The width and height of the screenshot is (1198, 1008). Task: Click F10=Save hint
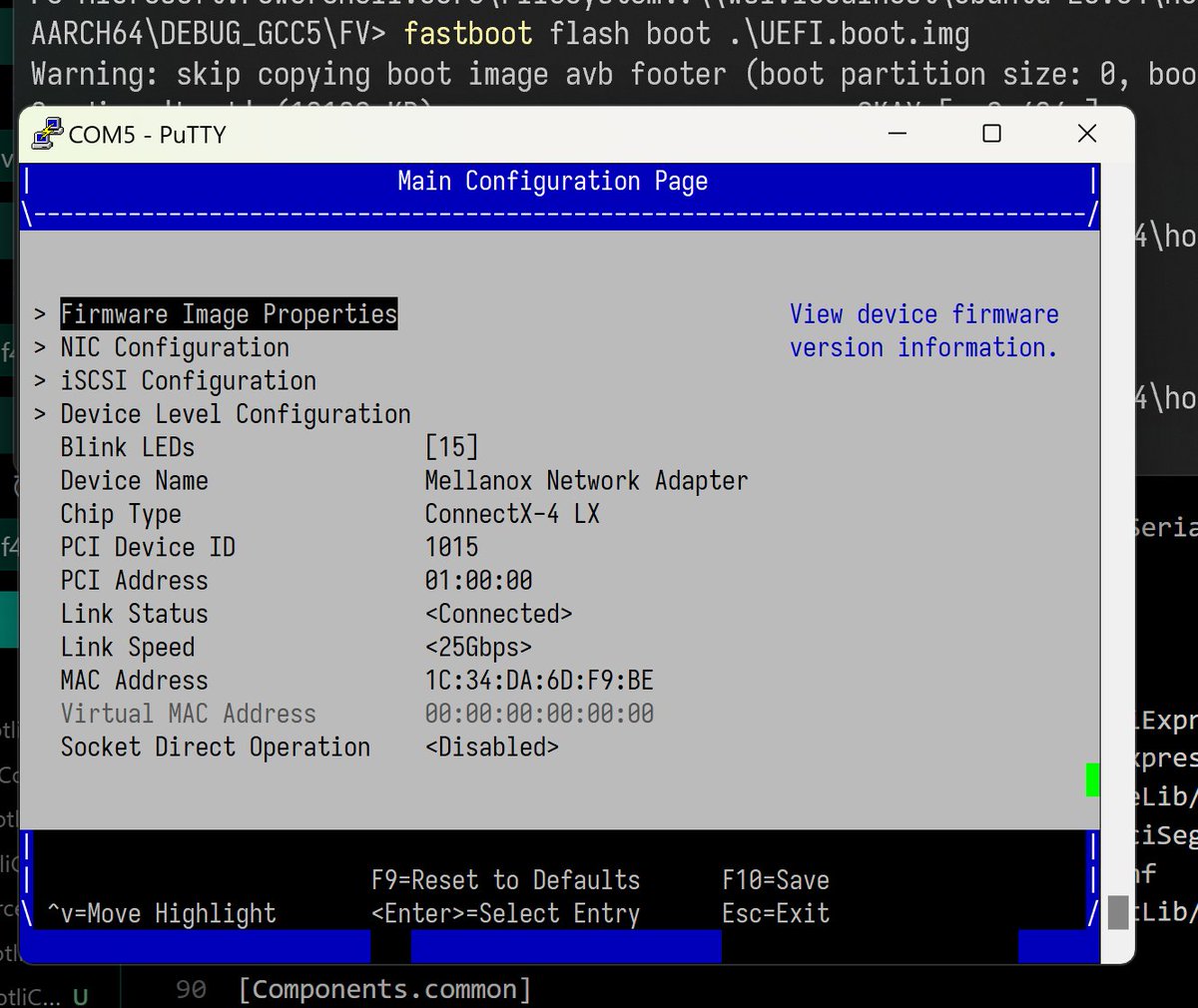tap(776, 880)
